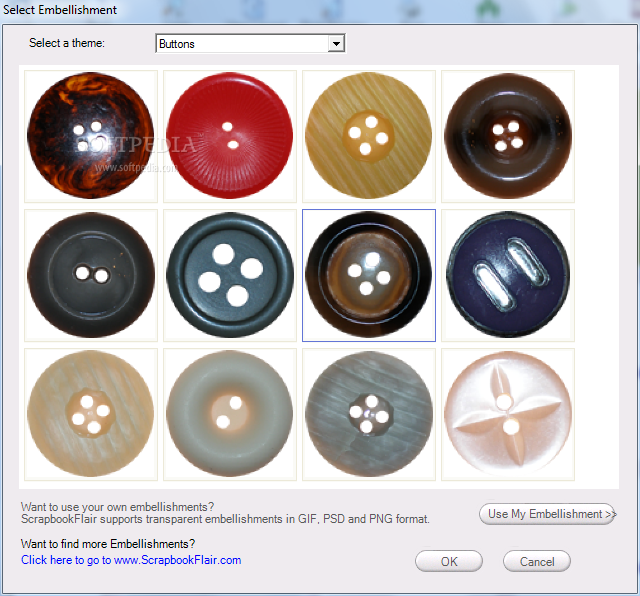Pick the grey streaked four-hole button

[x=369, y=414]
